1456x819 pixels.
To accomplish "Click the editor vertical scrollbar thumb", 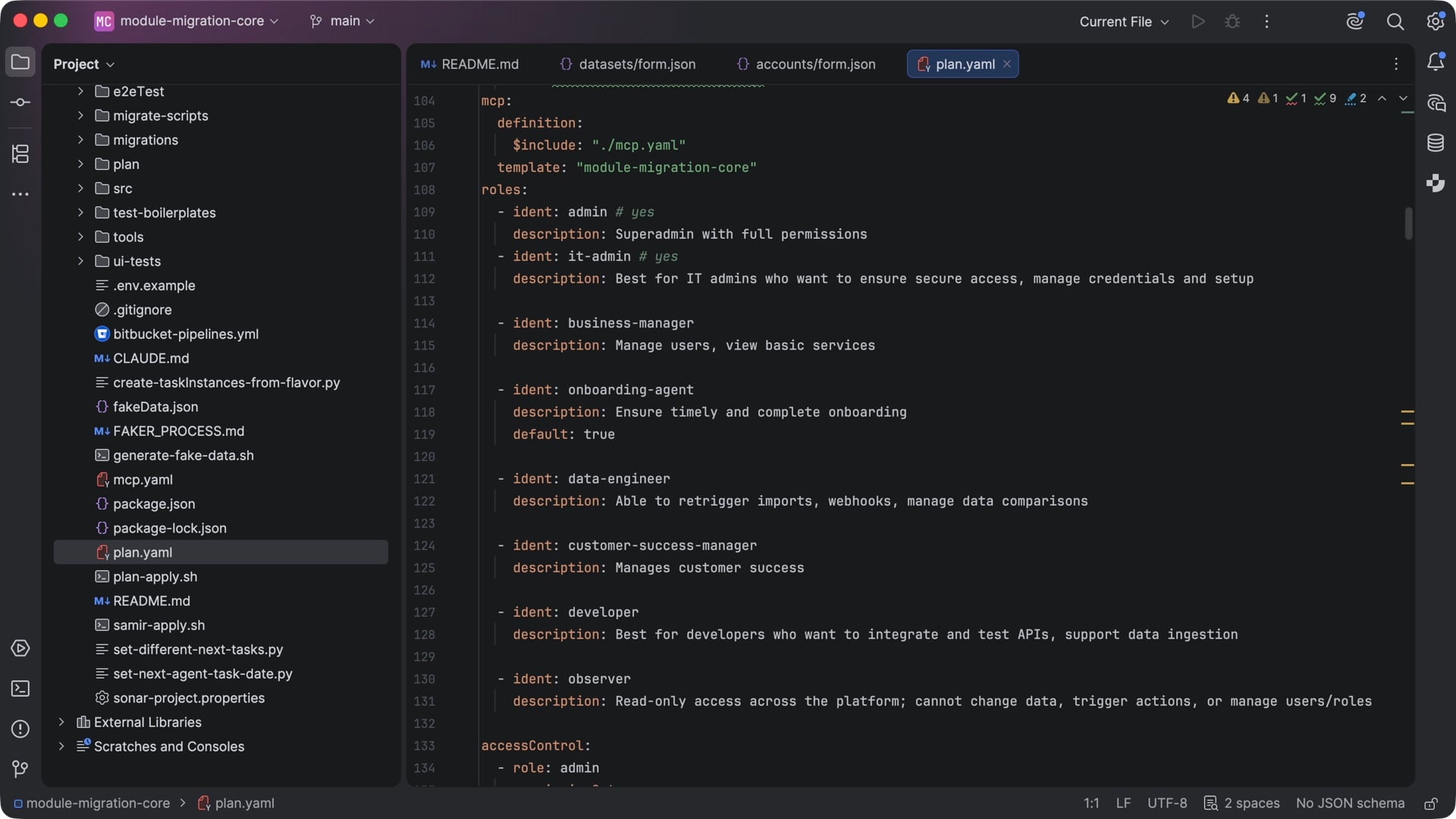I will 1408,224.
